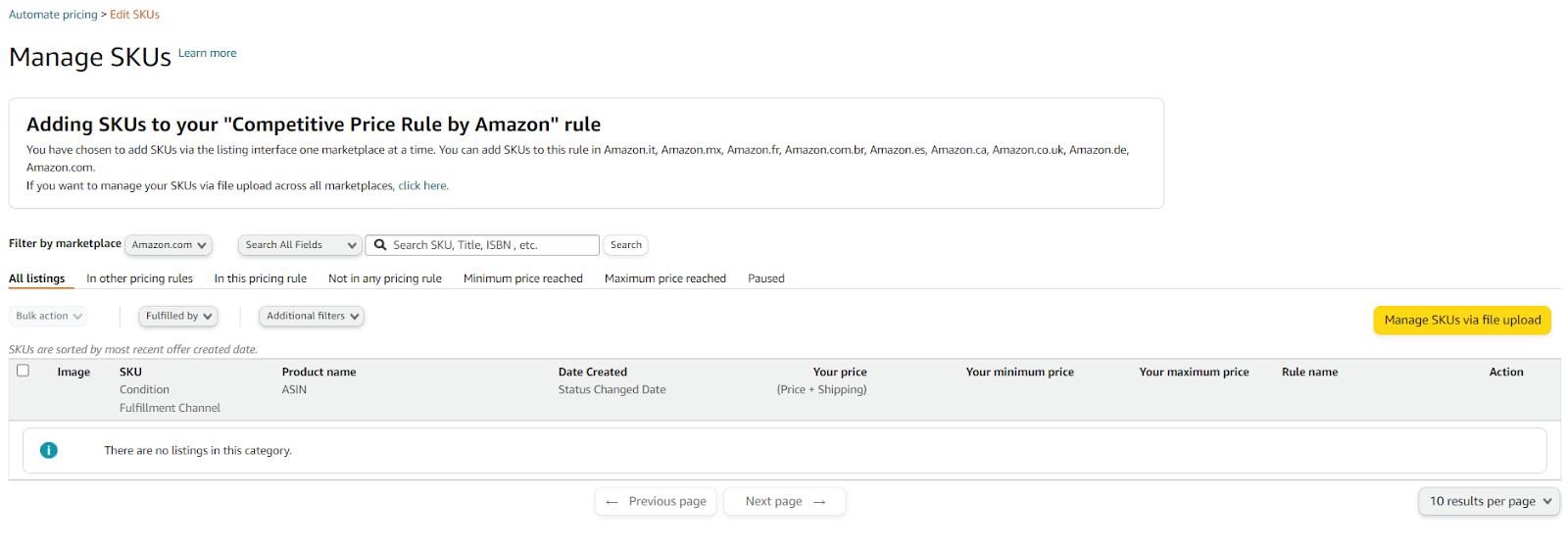Open the Bulk action dropdown
Screen dimensions: 1568x553
point(48,316)
